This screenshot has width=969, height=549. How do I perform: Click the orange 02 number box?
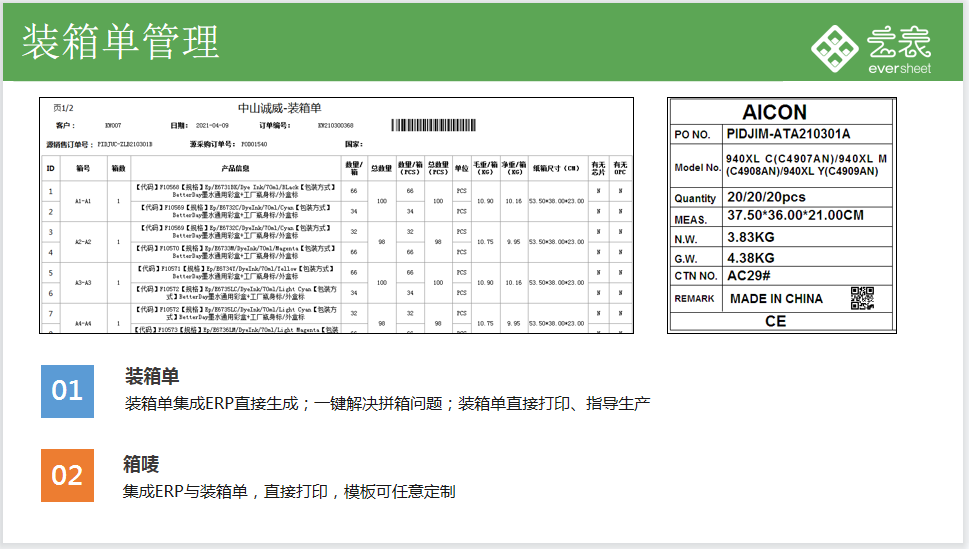tap(67, 475)
